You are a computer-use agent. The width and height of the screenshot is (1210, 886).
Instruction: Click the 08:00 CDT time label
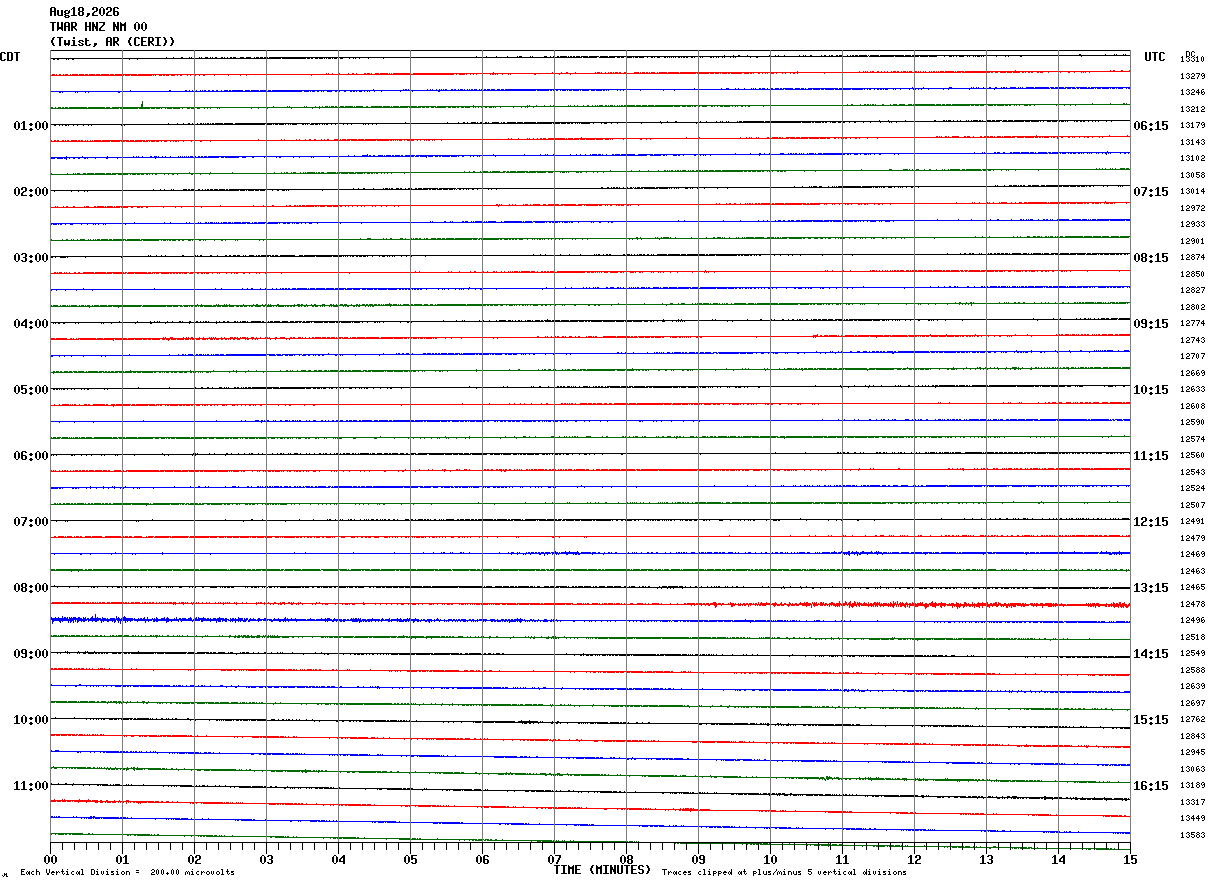pyautogui.click(x=31, y=588)
